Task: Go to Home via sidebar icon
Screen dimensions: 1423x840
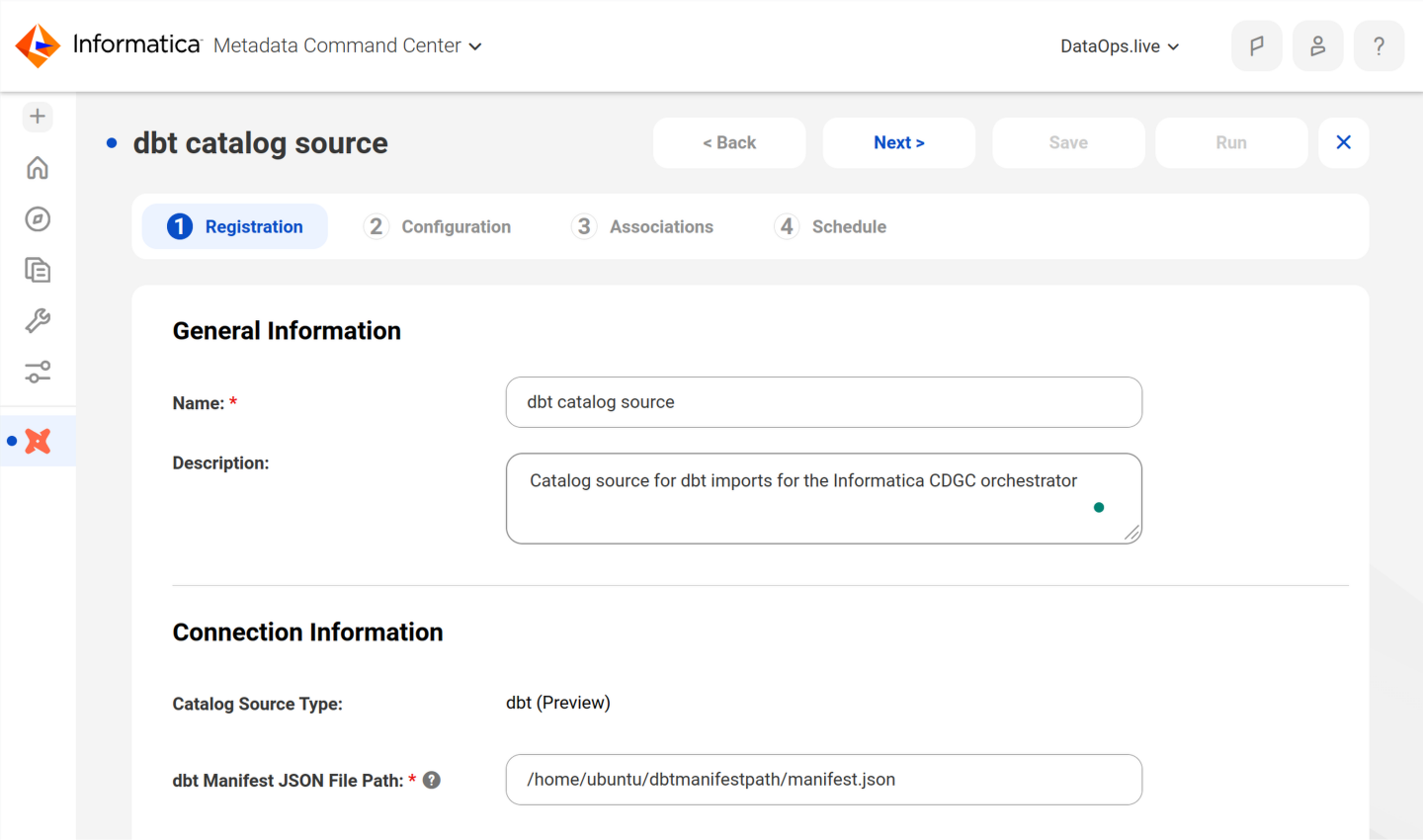Action: [x=38, y=168]
